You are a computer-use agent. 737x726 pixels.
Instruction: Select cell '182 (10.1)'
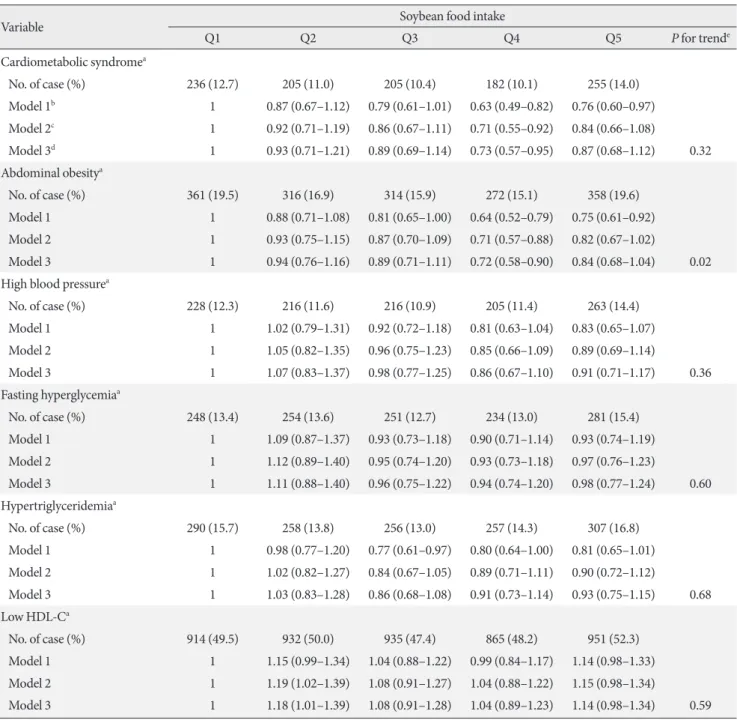click(511, 84)
